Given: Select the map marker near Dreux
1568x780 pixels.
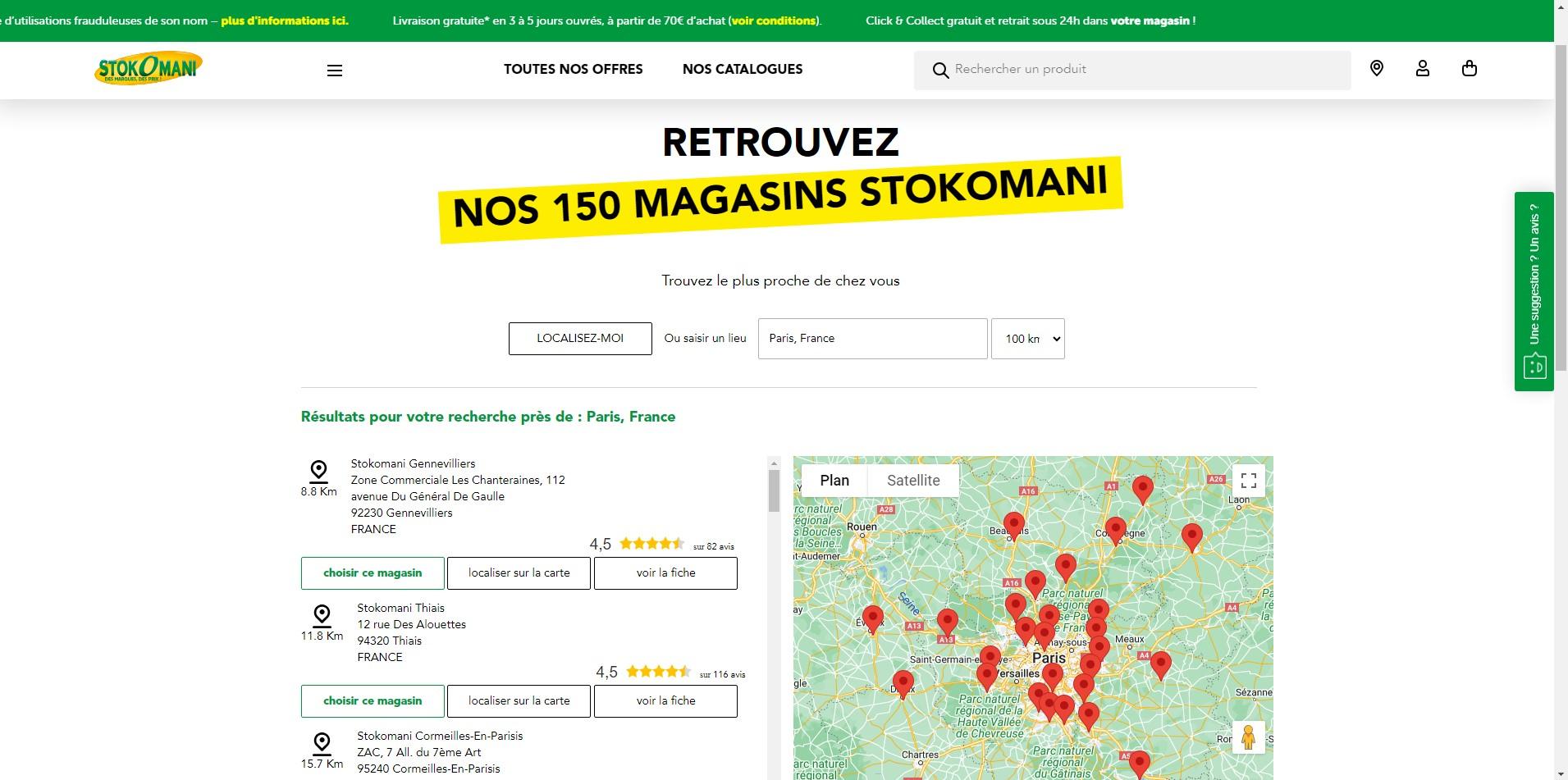Looking at the screenshot, I should (x=903, y=684).
